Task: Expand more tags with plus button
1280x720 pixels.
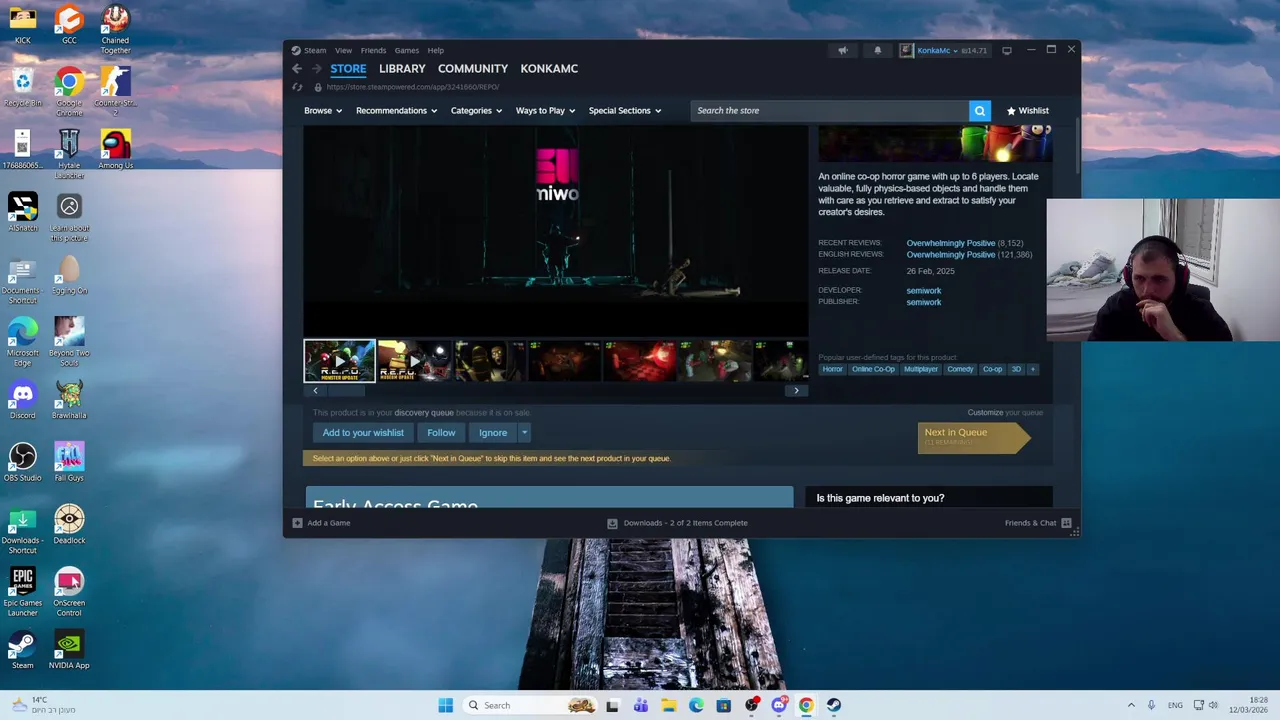Action: pyautogui.click(x=1033, y=369)
